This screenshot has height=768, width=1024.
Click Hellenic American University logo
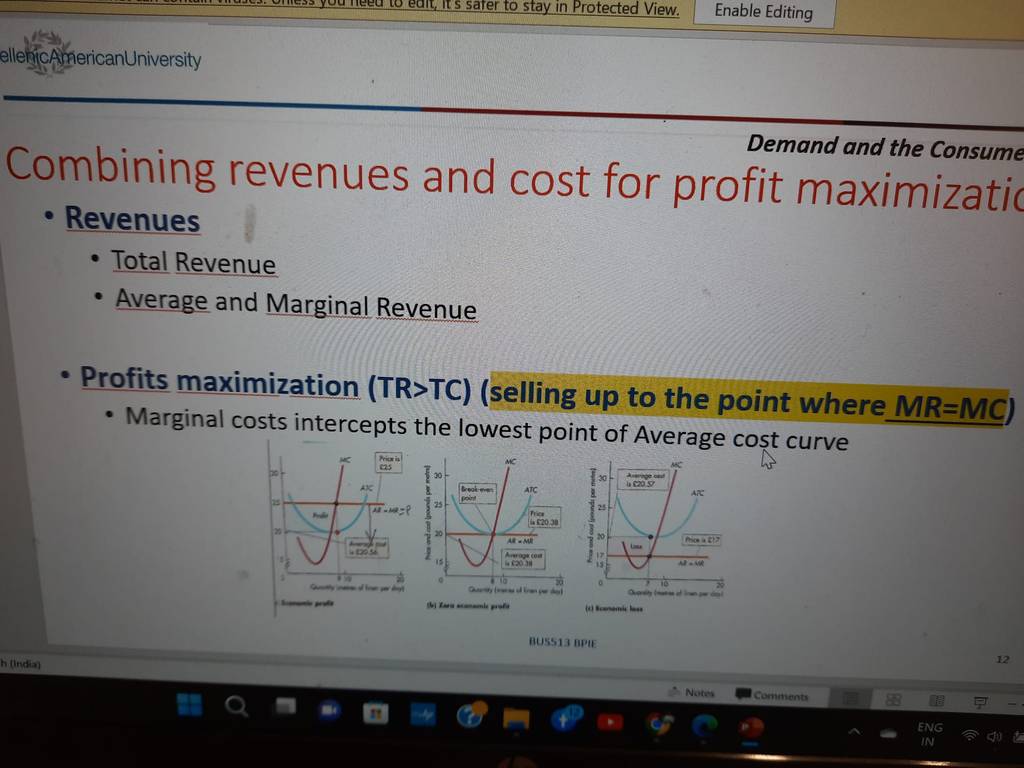pos(99,56)
